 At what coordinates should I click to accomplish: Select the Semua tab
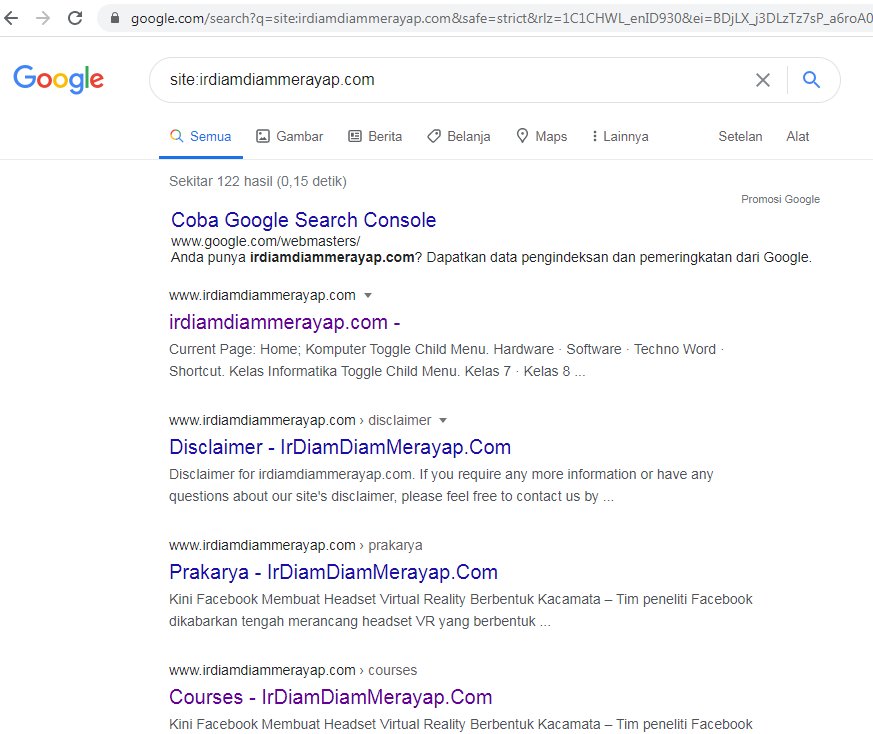[x=200, y=136]
